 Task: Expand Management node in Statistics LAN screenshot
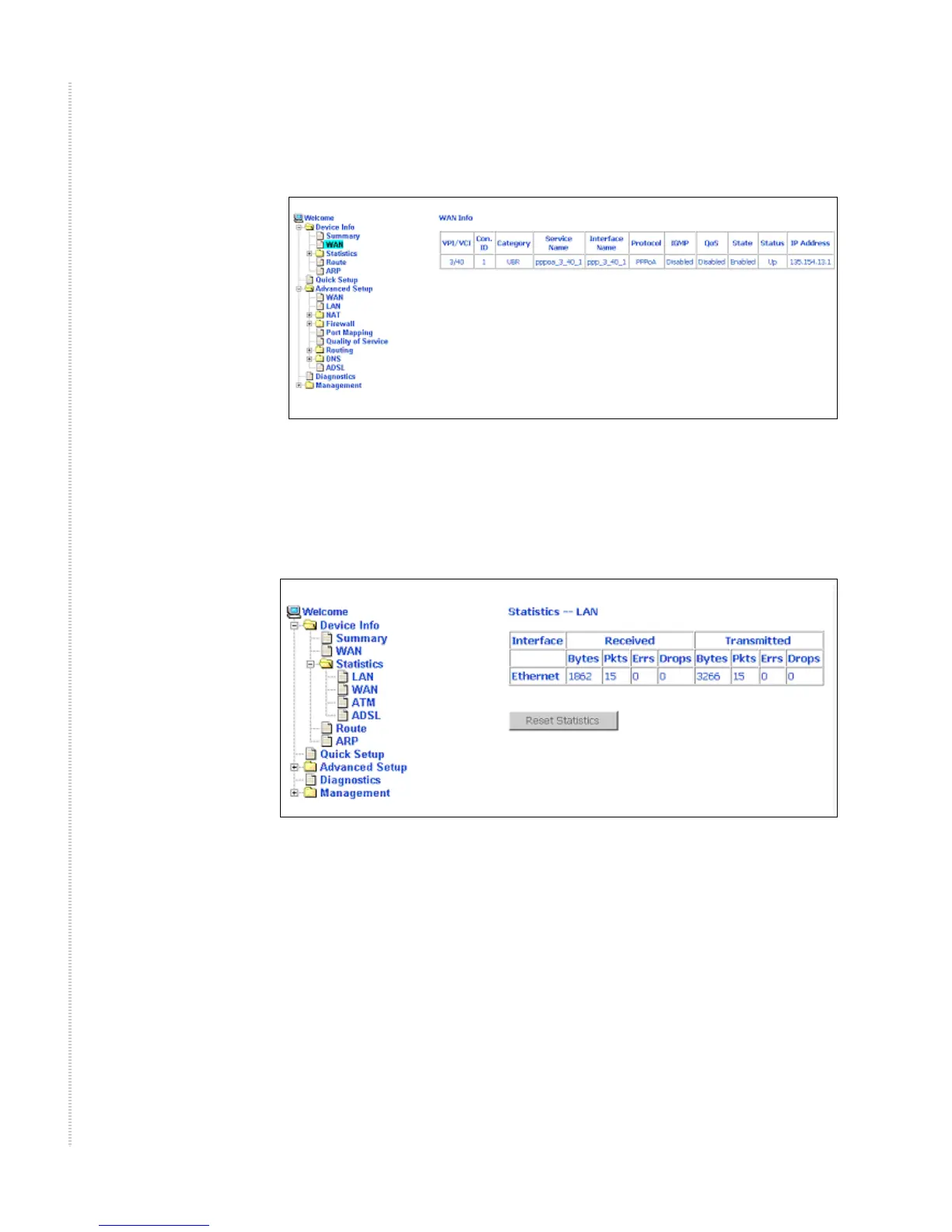(x=295, y=793)
